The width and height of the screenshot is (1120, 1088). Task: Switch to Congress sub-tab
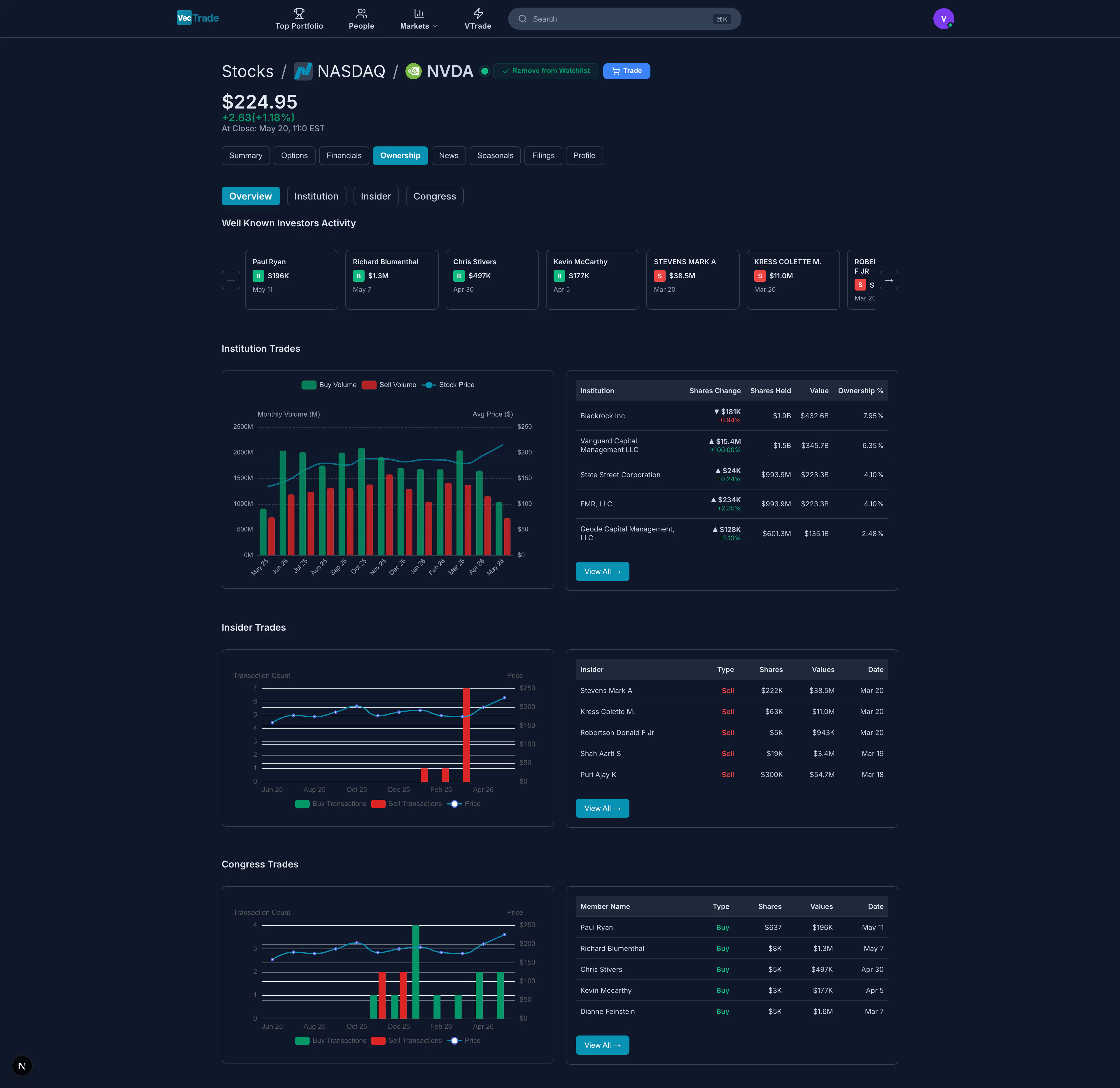point(434,196)
